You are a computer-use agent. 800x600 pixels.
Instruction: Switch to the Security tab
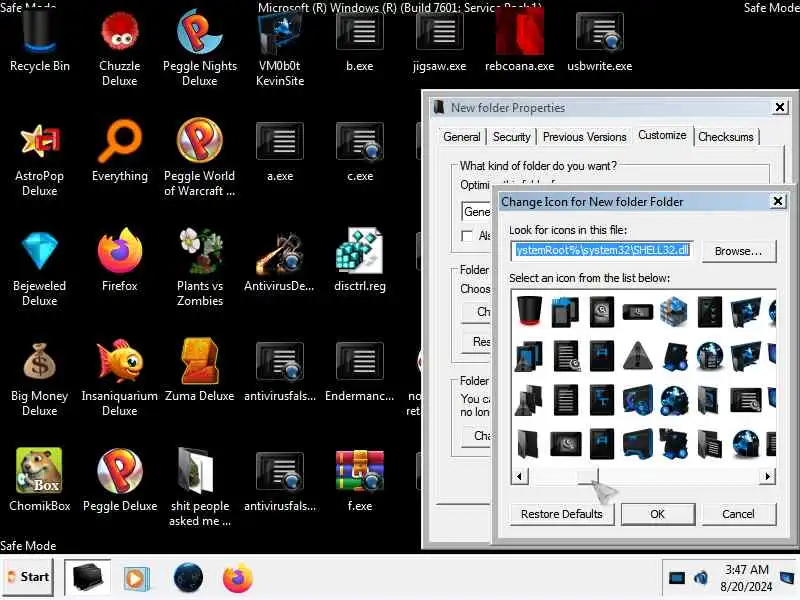[x=511, y=137]
